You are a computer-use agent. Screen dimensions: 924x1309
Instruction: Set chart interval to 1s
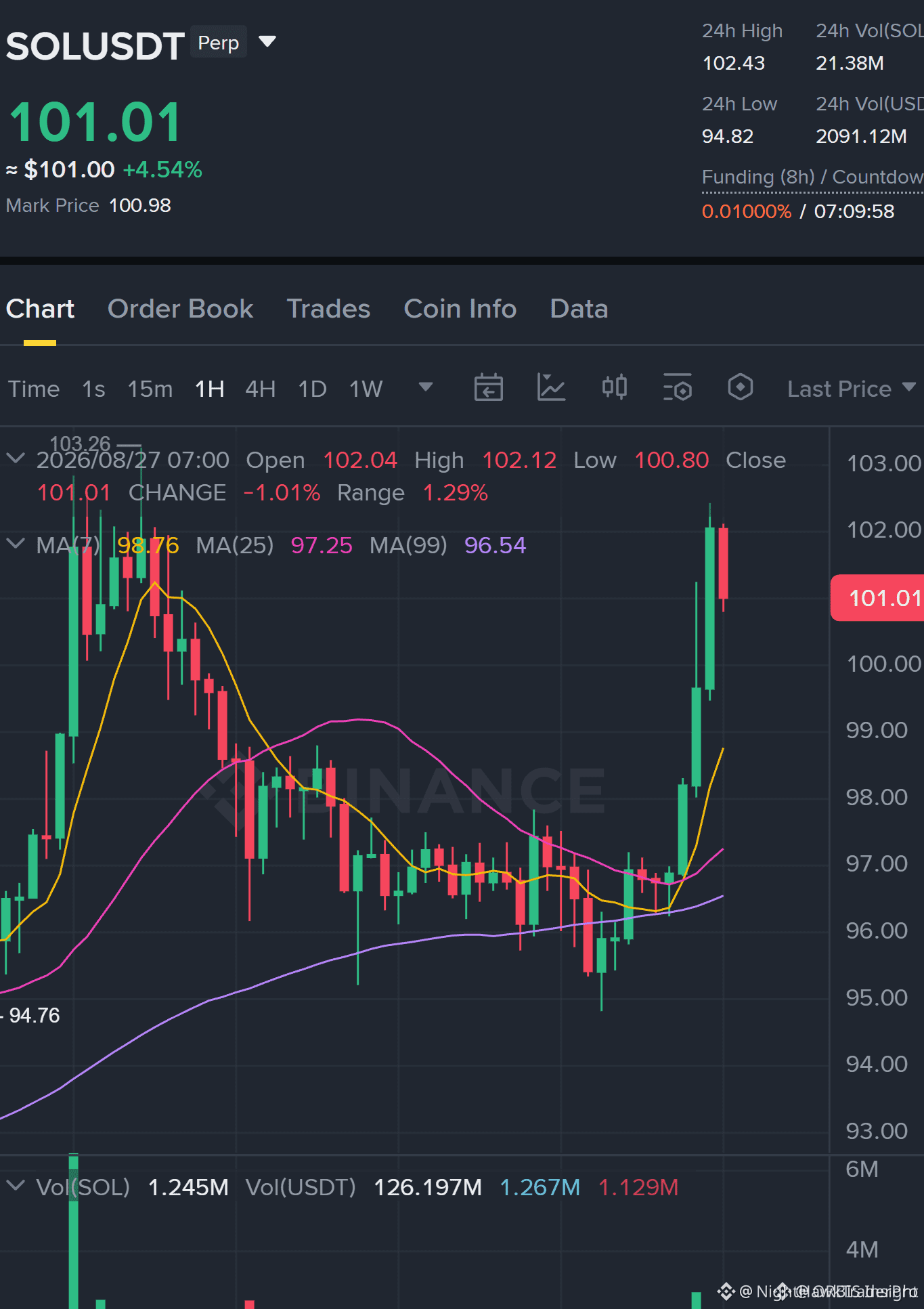(93, 389)
